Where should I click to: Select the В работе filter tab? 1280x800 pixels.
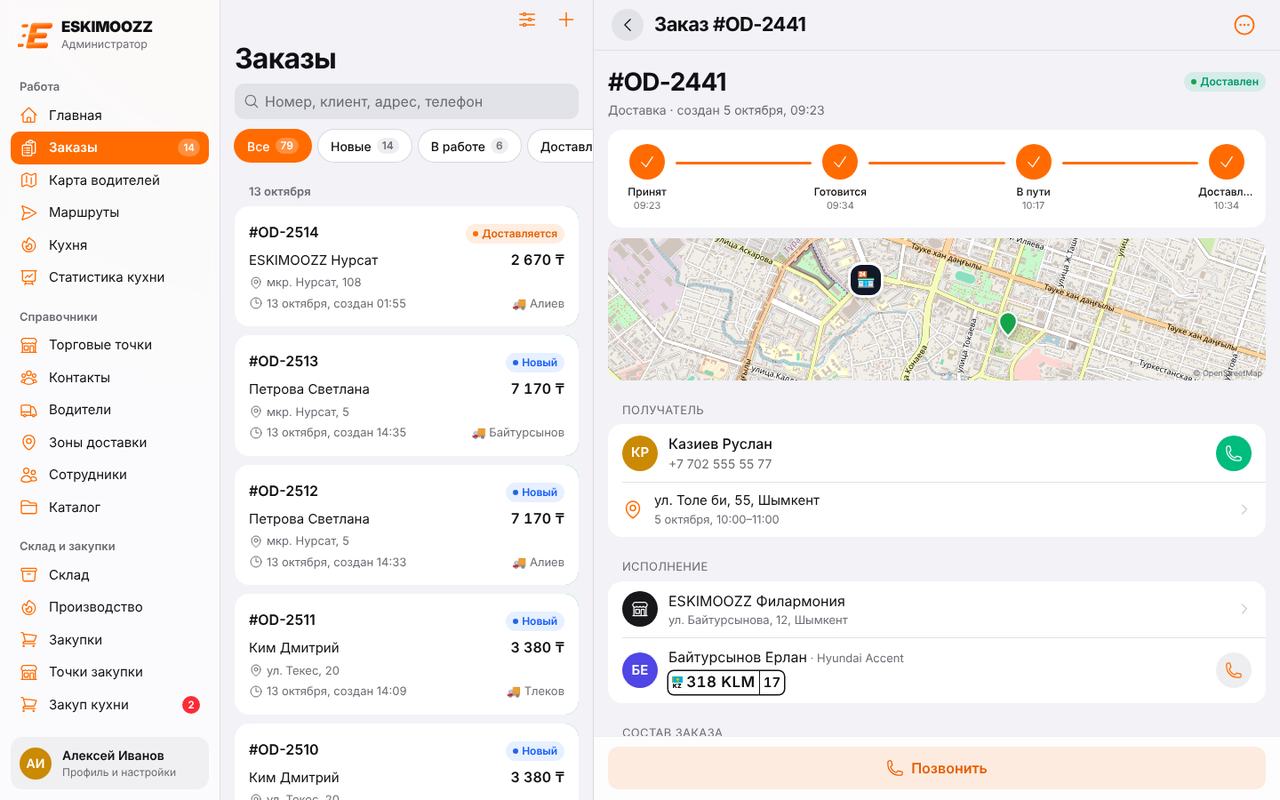[x=469, y=146]
